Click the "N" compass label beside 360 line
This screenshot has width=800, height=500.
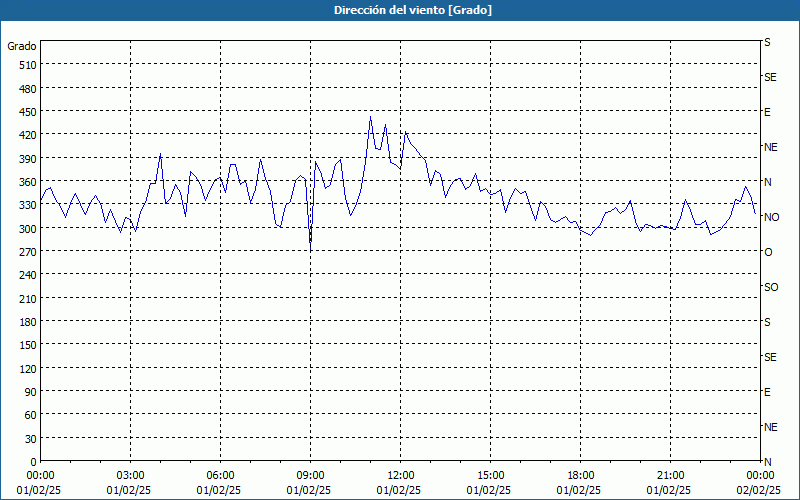[x=768, y=182]
